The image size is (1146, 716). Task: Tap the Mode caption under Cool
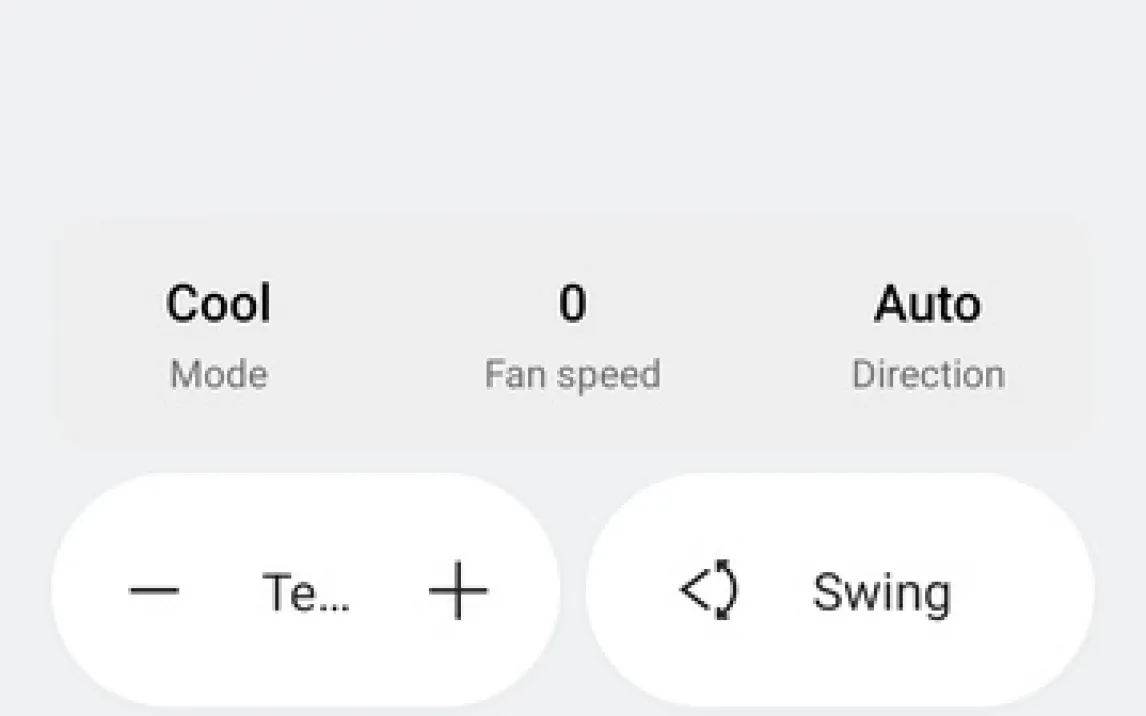coord(219,375)
